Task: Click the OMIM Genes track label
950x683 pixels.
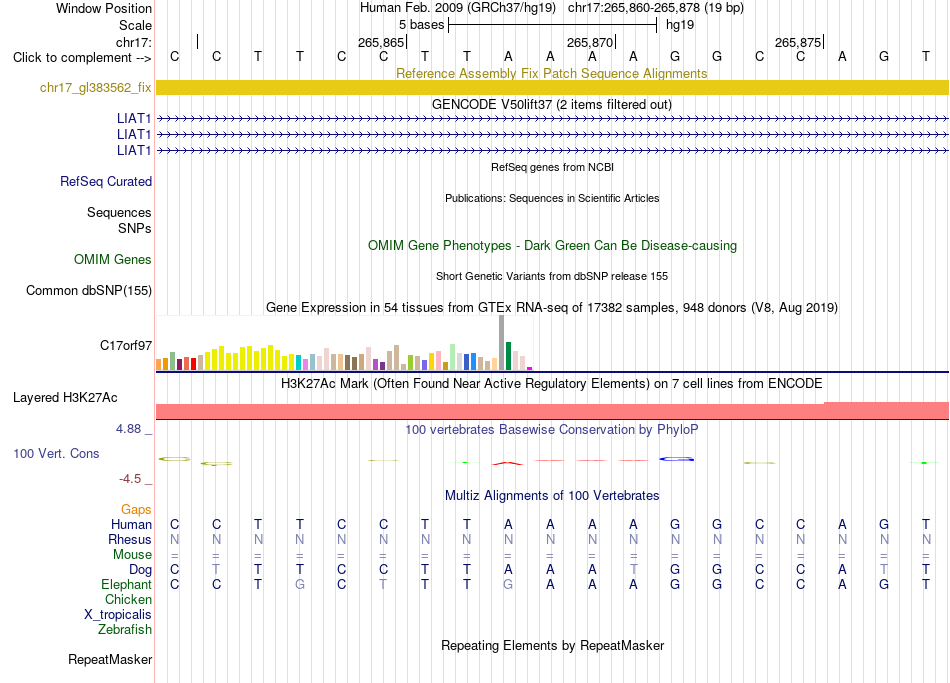Action: pyautogui.click(x=112, y=259)
